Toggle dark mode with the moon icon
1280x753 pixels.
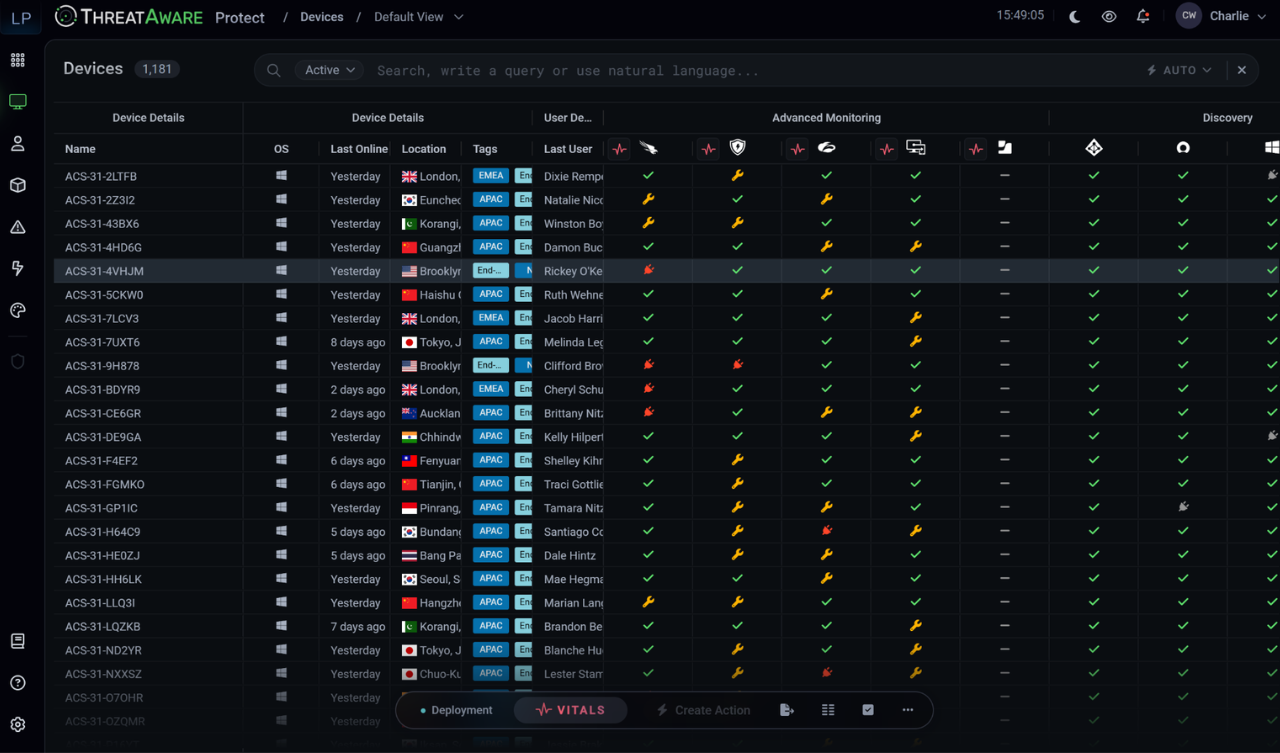pyautogui.click(x=1075, y=17)
